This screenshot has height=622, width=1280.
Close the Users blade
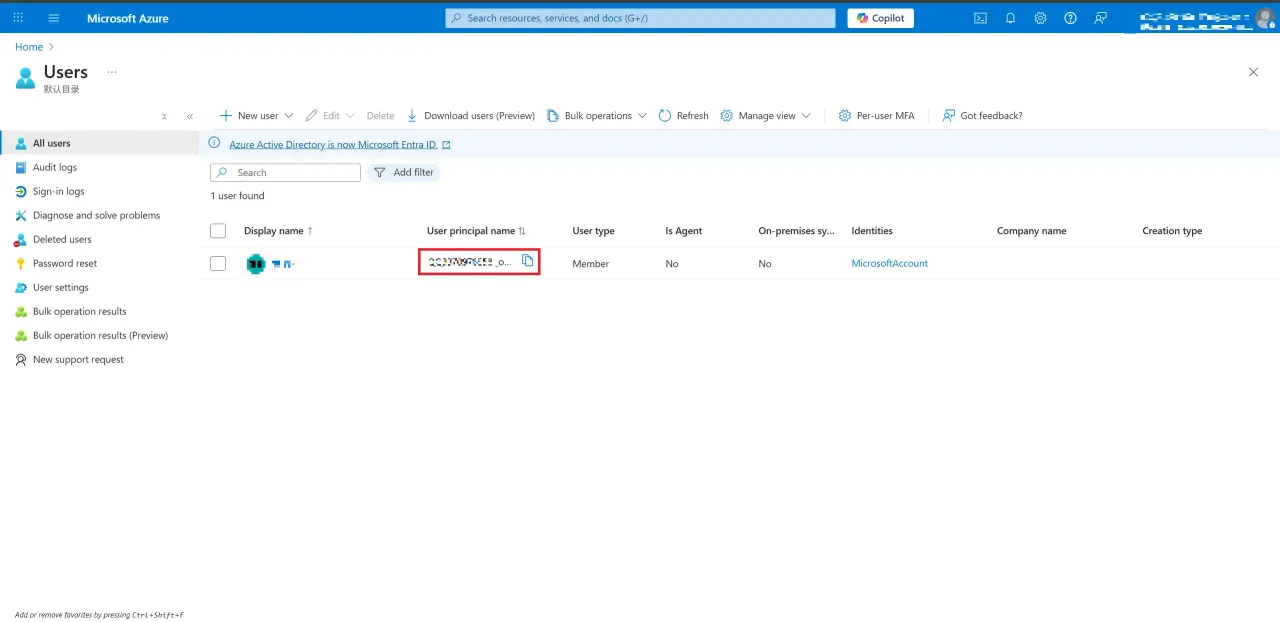pyautogui.click(x=1253, y=72)
